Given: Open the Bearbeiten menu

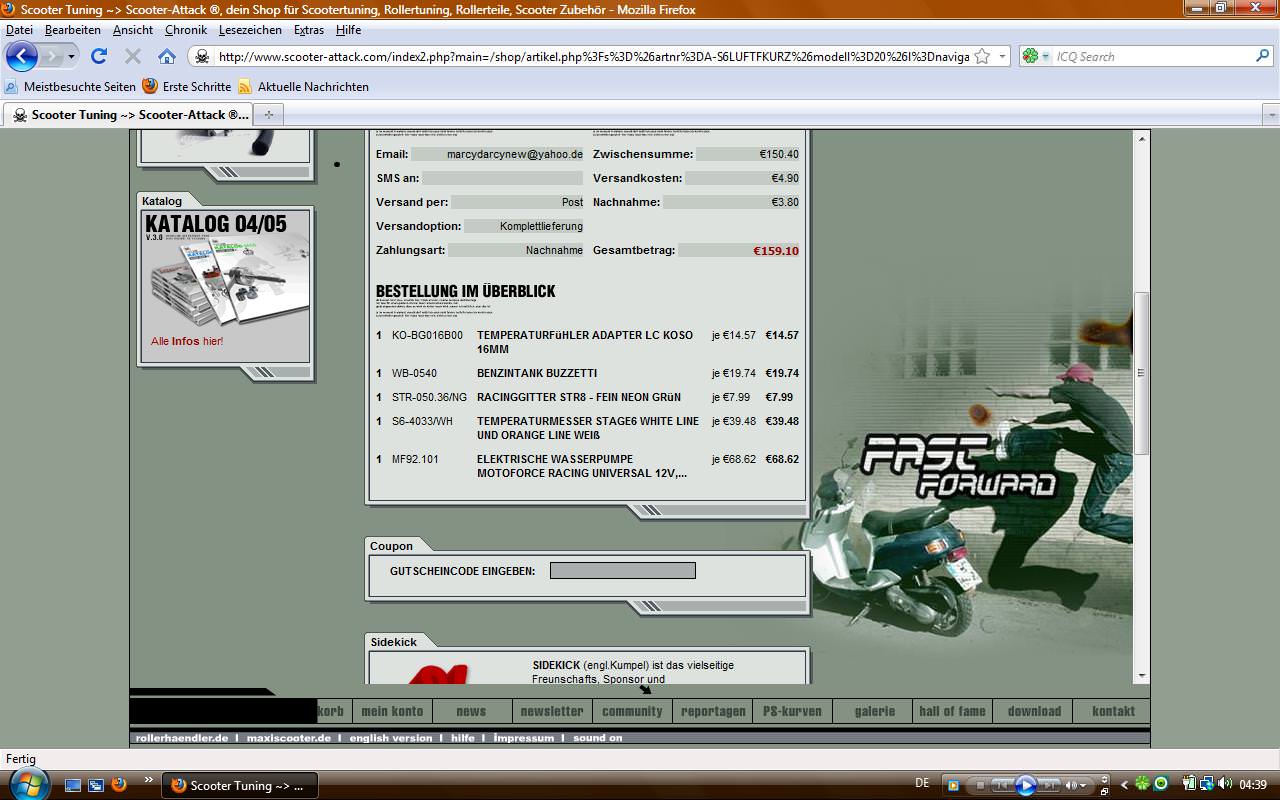Looking at the screenshot, I should [73, 30].
